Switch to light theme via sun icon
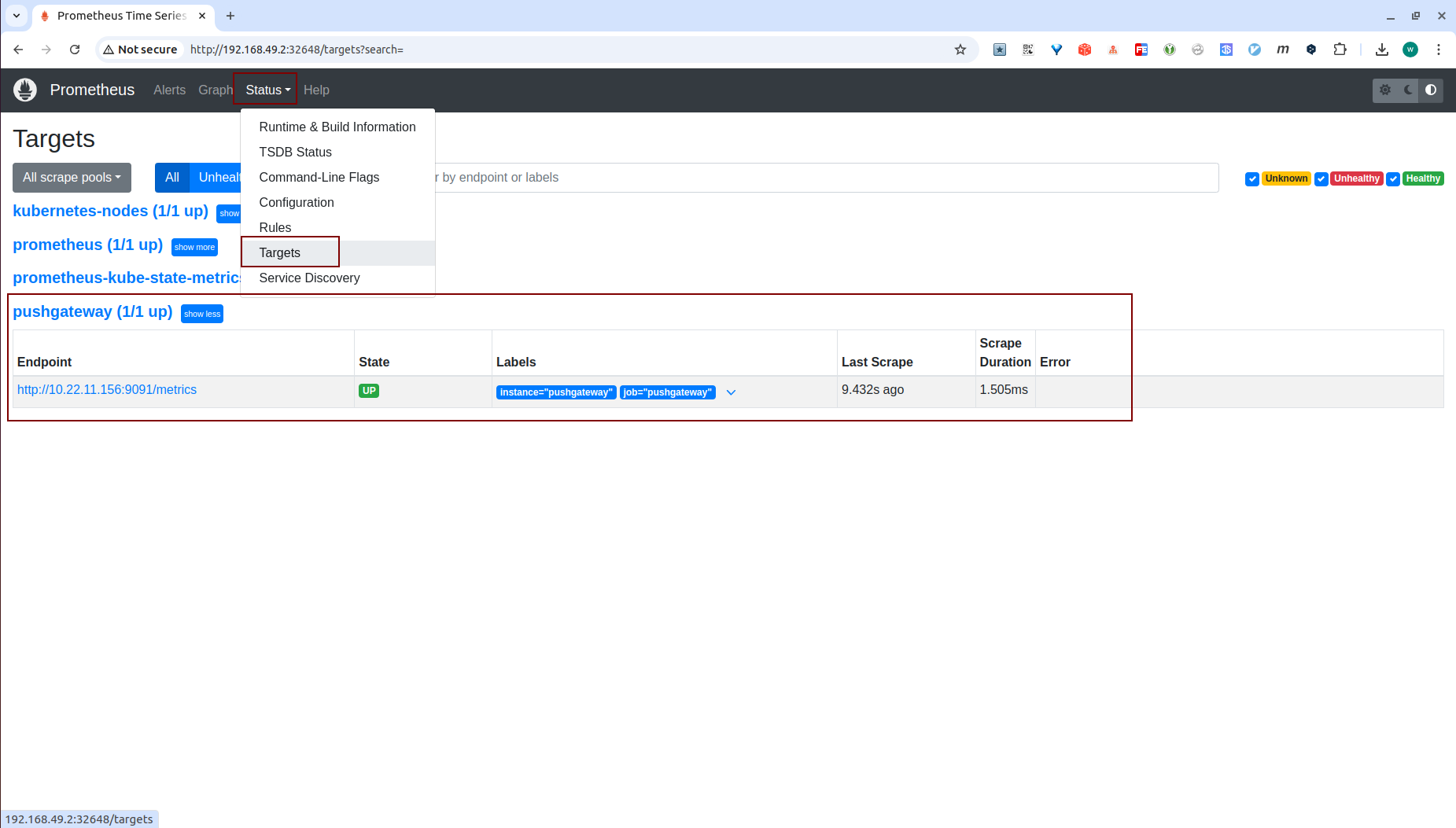The image size is (1456, 828). [1385, 90]
